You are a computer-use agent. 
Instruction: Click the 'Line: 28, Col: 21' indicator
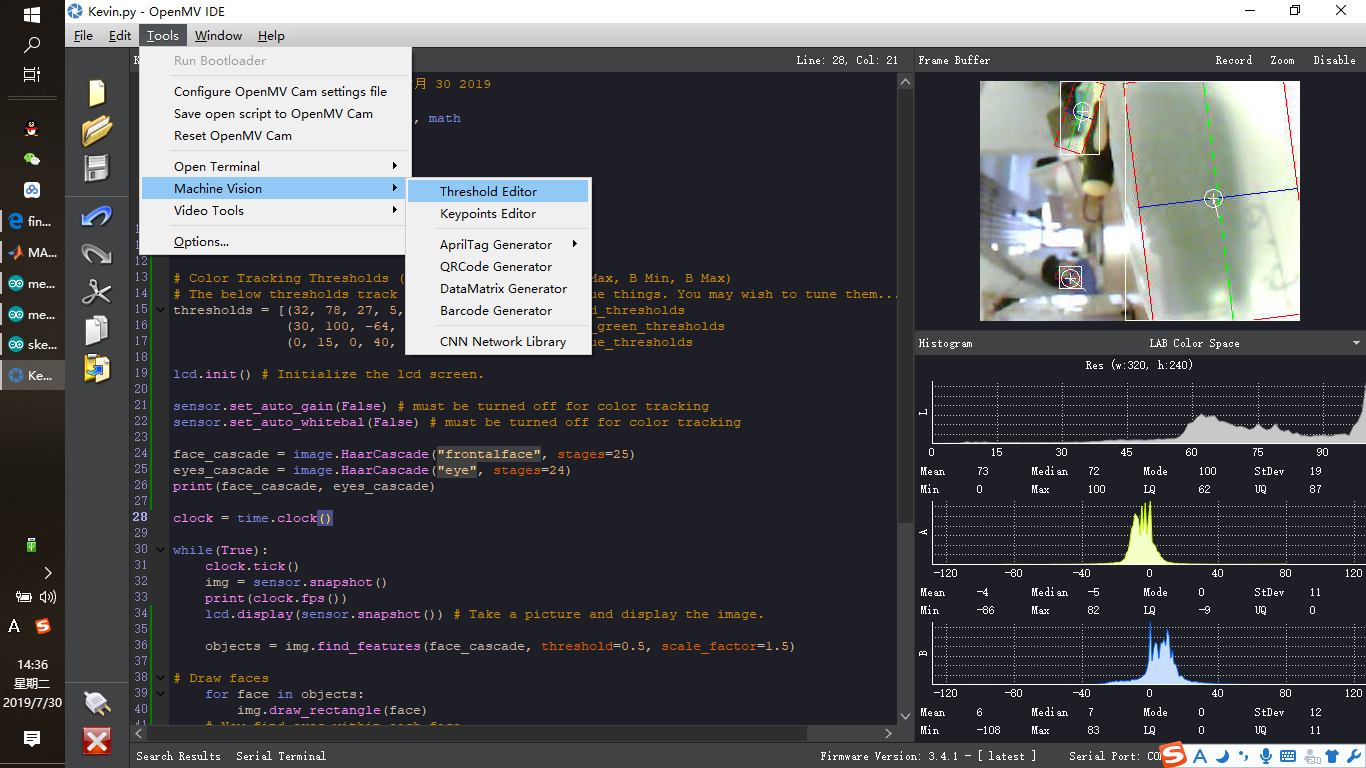pyautogui.click(x=847, y=60)
